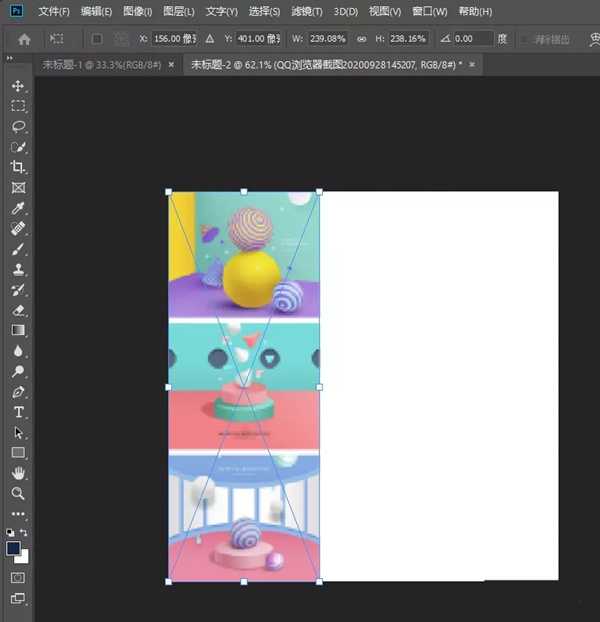This screenshot has width=600, height=622.
Task: Choose the Hand tool
Action: click(x=18, y=473)
